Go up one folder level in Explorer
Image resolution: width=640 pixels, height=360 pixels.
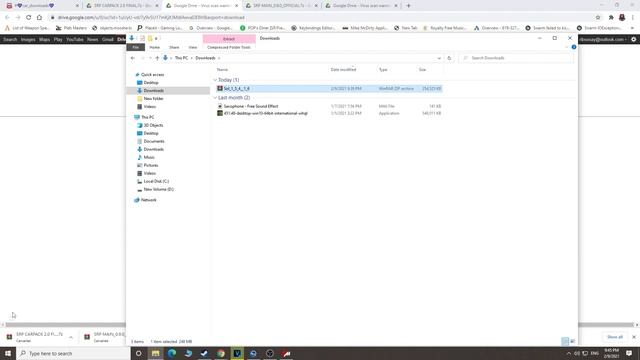(157, 58)
